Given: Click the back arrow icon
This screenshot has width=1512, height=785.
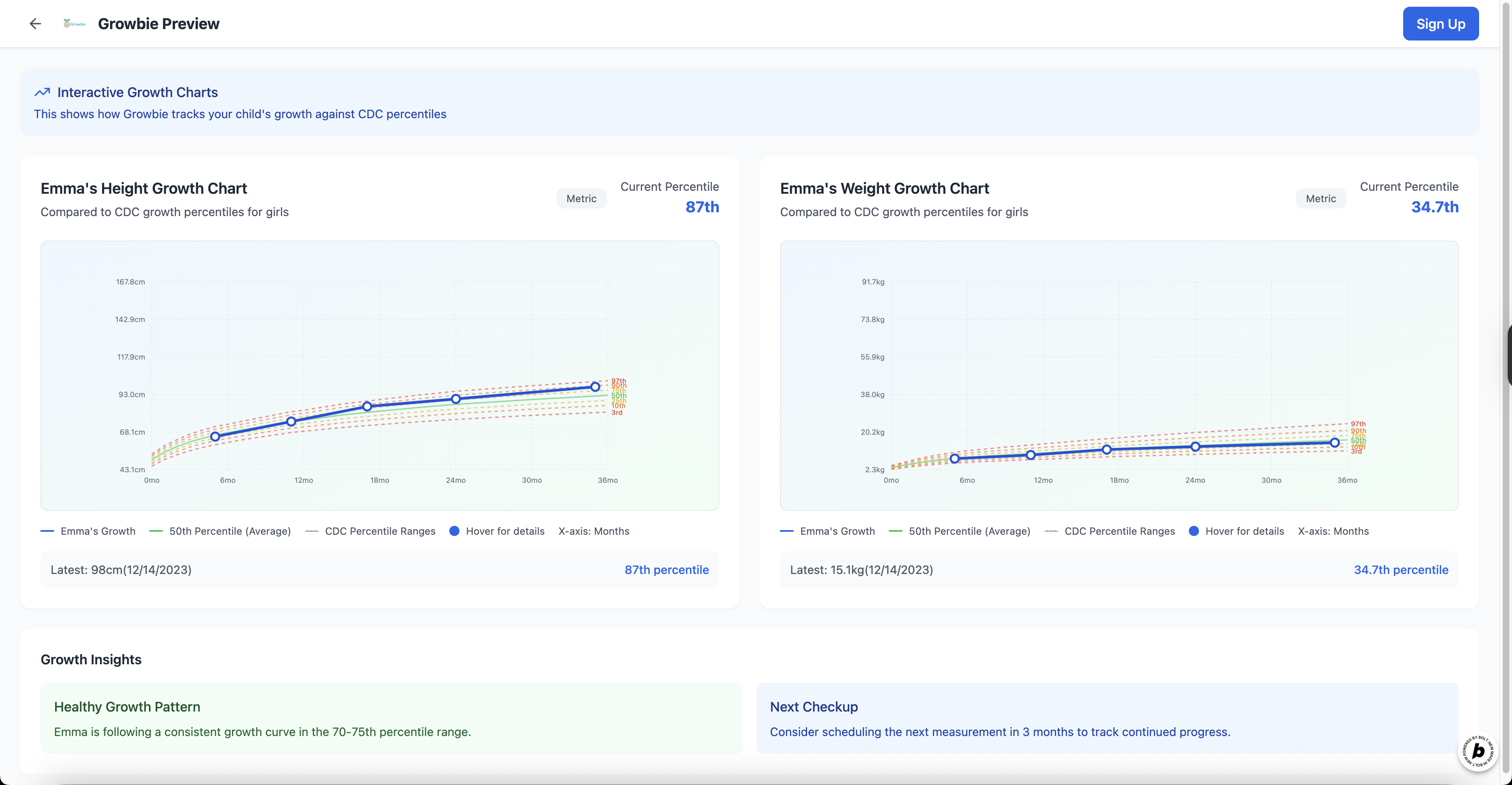Looking at the screenshot, I should pos(35,24).
